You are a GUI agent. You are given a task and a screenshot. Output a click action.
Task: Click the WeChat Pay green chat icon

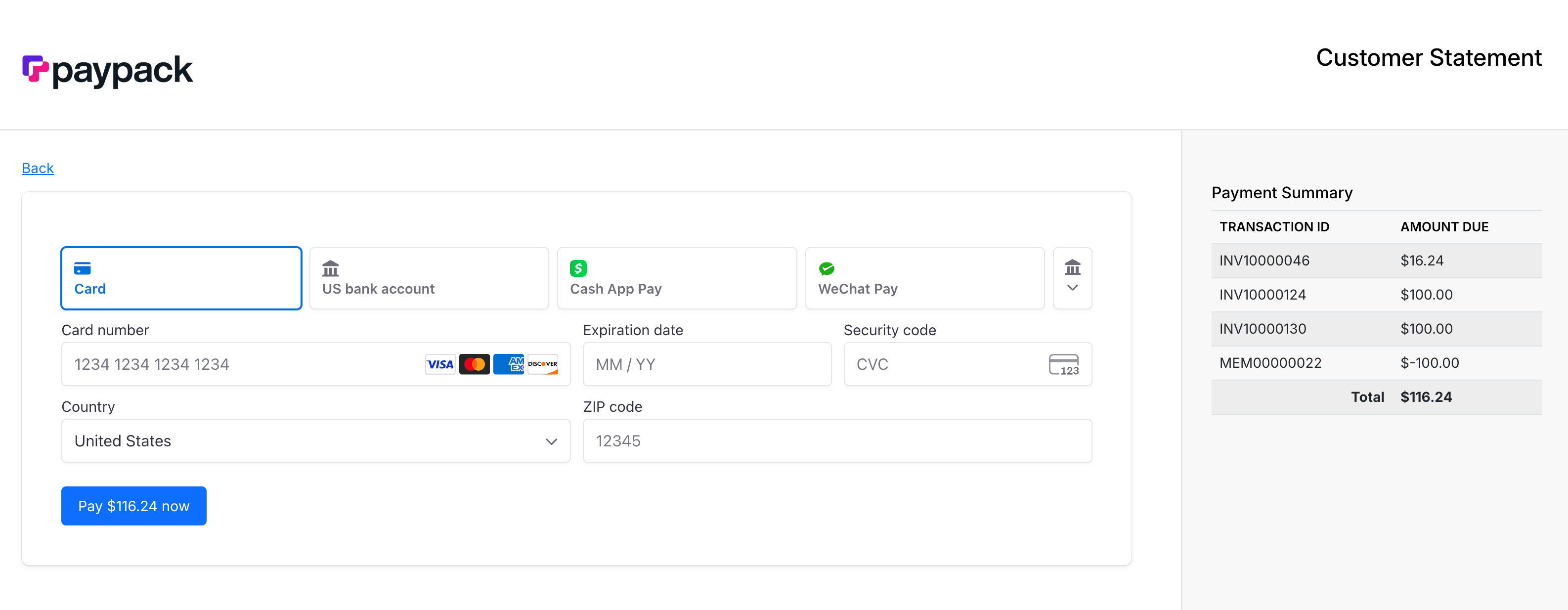(x=827, y=268)
